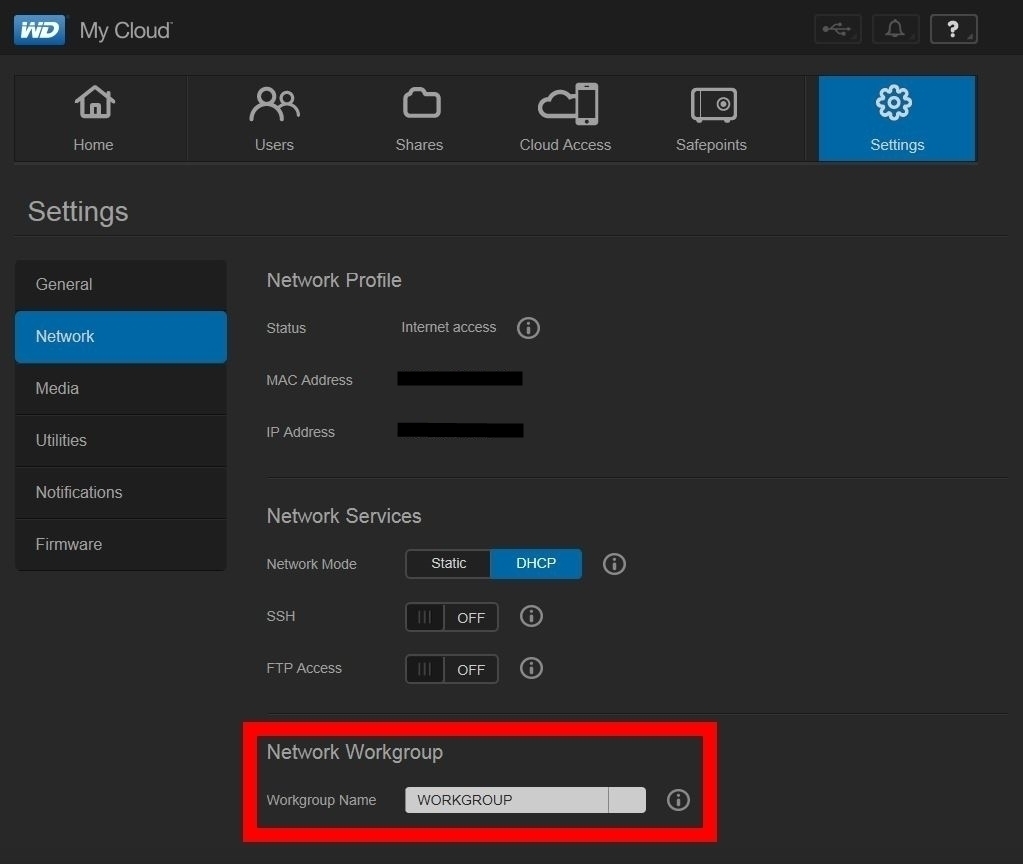This screenshot has height=864, width=1023.
Task: Switch to the Cloud Access tab
Action: tap(565, 119)
